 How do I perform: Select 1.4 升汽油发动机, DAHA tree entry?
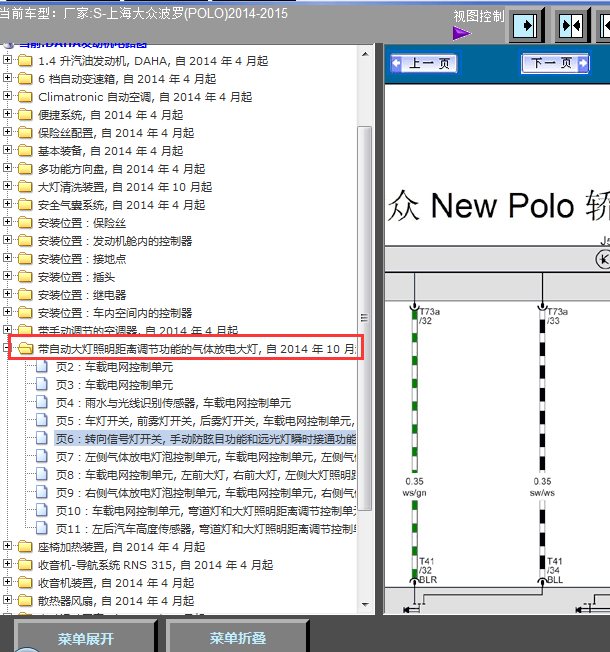153,61
